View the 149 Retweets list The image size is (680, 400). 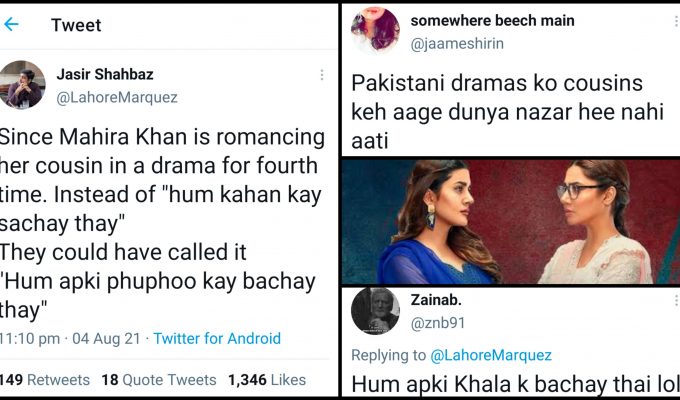(44, 380)
